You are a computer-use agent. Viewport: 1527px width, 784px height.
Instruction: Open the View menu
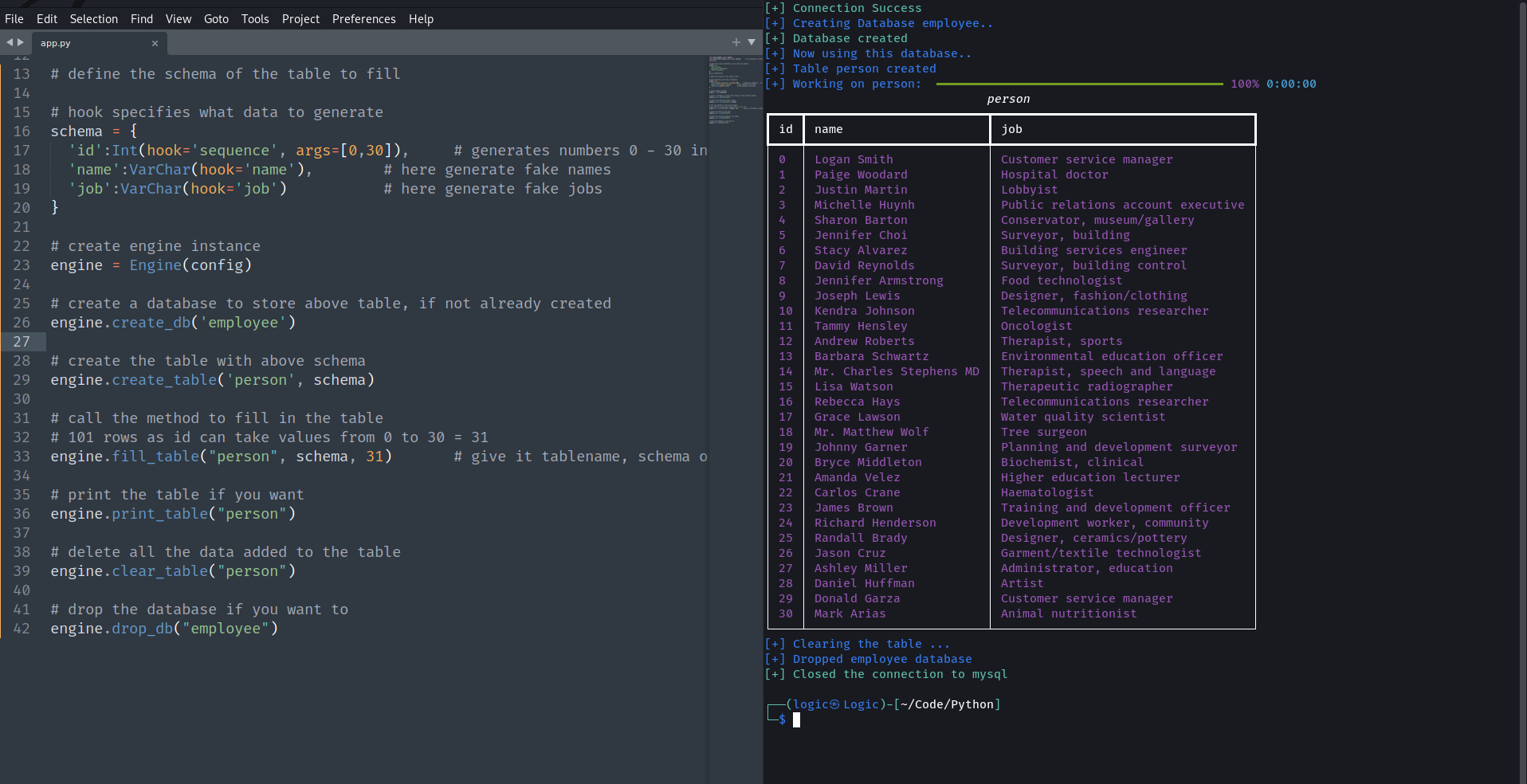click(x=179, y=18)
